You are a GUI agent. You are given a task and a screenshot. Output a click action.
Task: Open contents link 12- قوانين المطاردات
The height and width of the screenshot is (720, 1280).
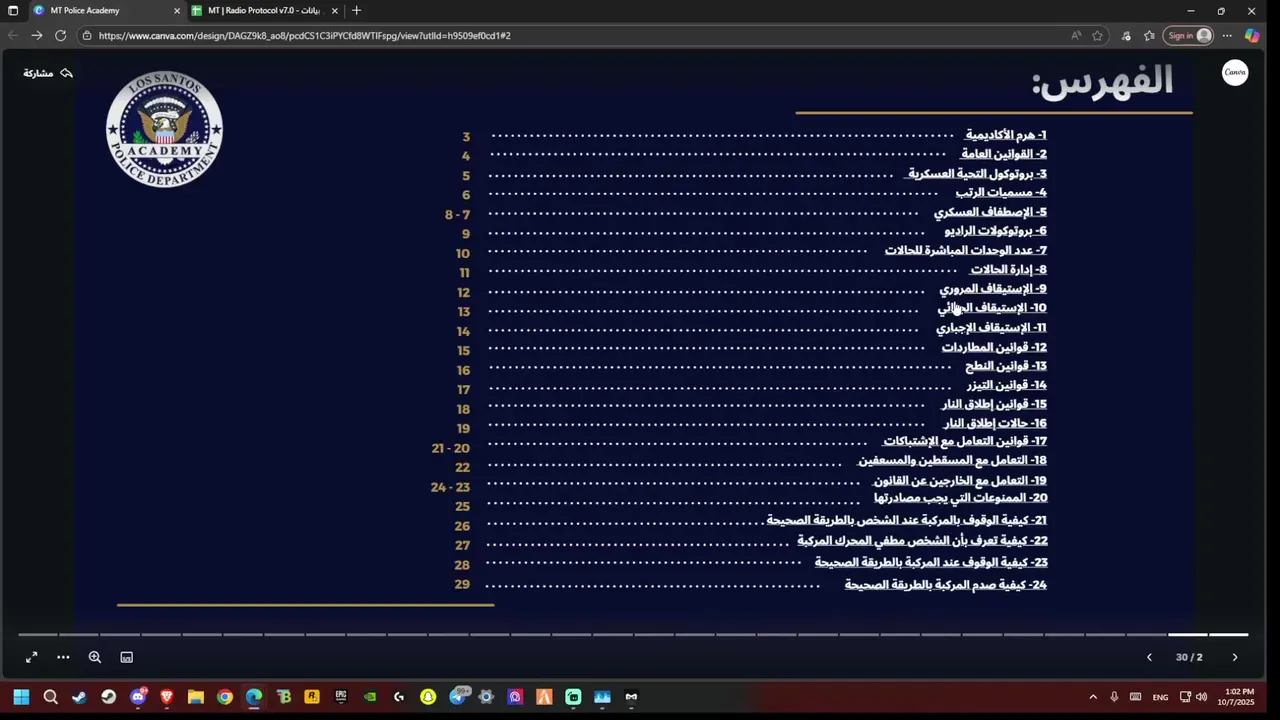994,348
